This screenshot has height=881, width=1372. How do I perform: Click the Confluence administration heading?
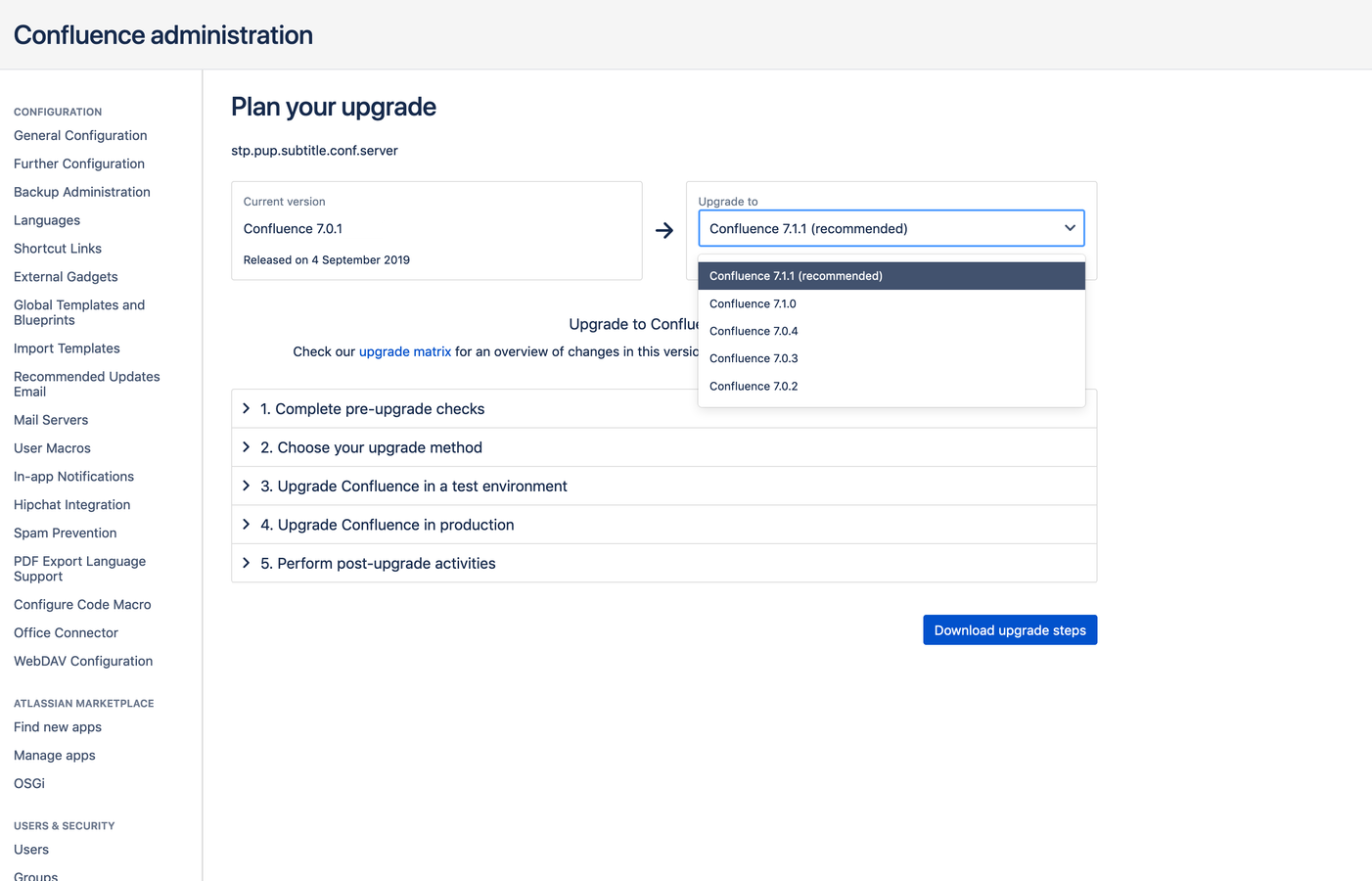pos(163,35)
